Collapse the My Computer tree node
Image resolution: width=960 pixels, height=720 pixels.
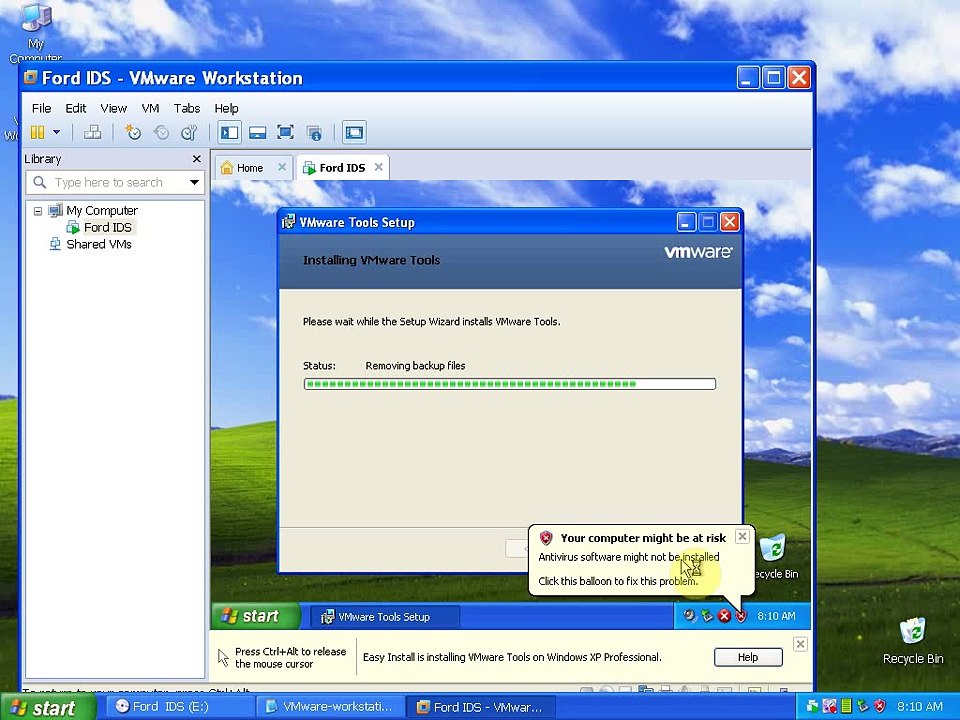point(37,211)
